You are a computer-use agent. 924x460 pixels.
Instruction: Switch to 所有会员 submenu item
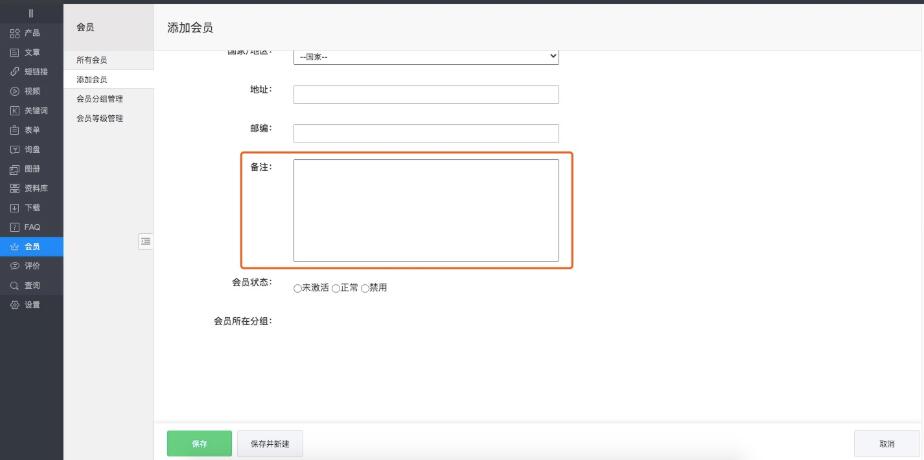(x=92, y=60)
